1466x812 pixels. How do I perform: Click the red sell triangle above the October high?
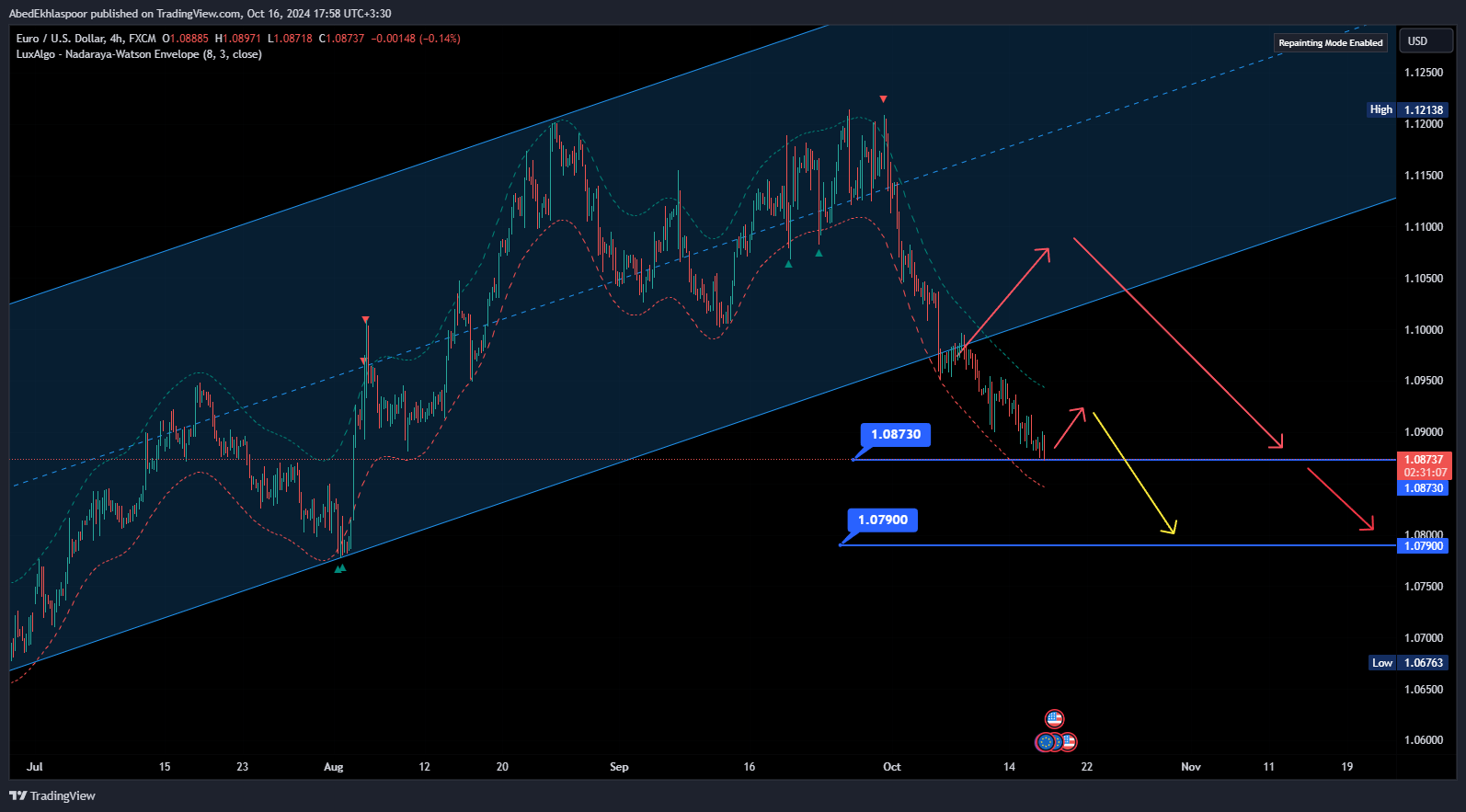(x=883, y=98)
